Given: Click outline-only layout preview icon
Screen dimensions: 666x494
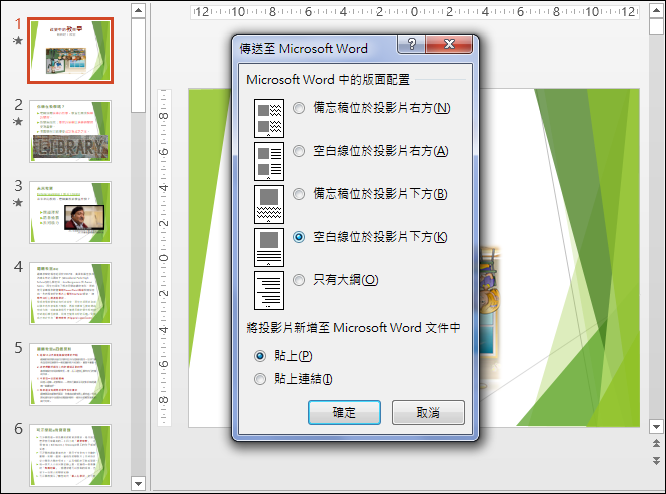Looking at the screenshot, I should click(x=269, y=291).
